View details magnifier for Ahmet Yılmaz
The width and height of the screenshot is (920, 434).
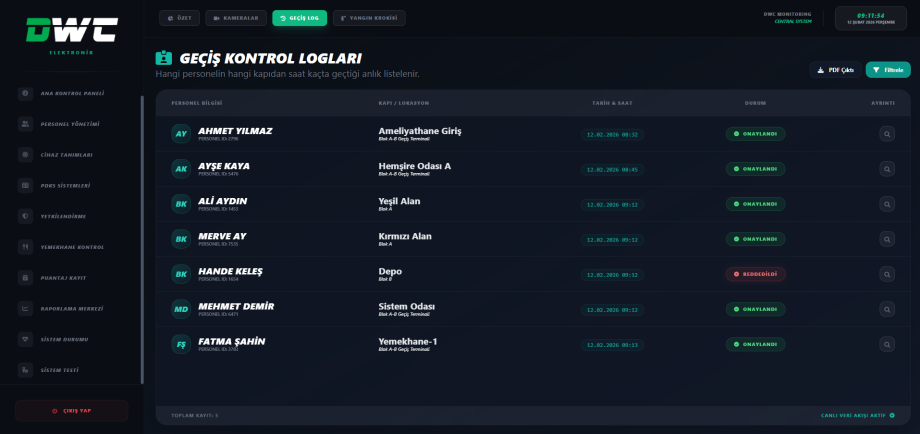(x=887, y=134)
